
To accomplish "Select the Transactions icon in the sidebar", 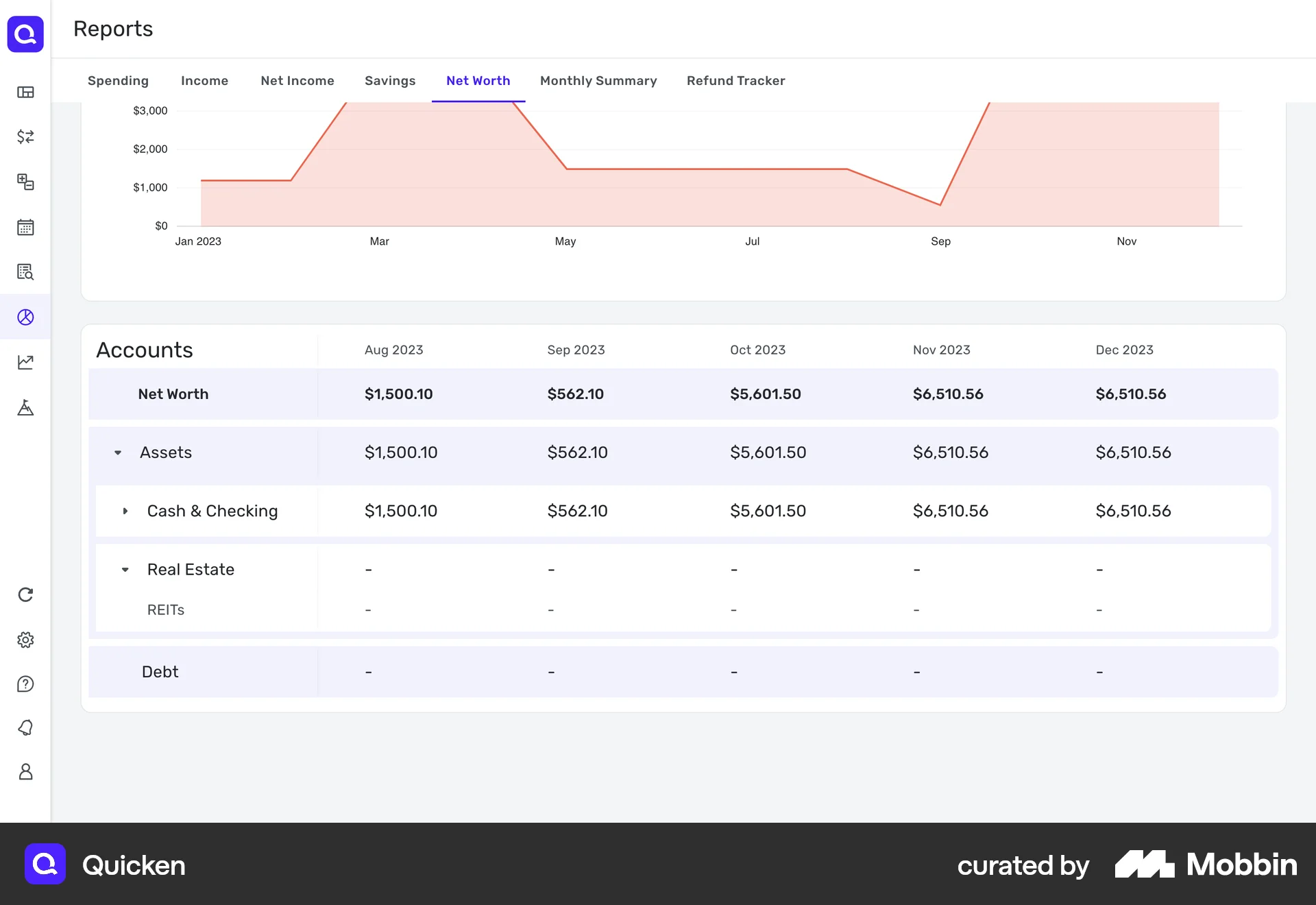I will (x=25, y=137).
